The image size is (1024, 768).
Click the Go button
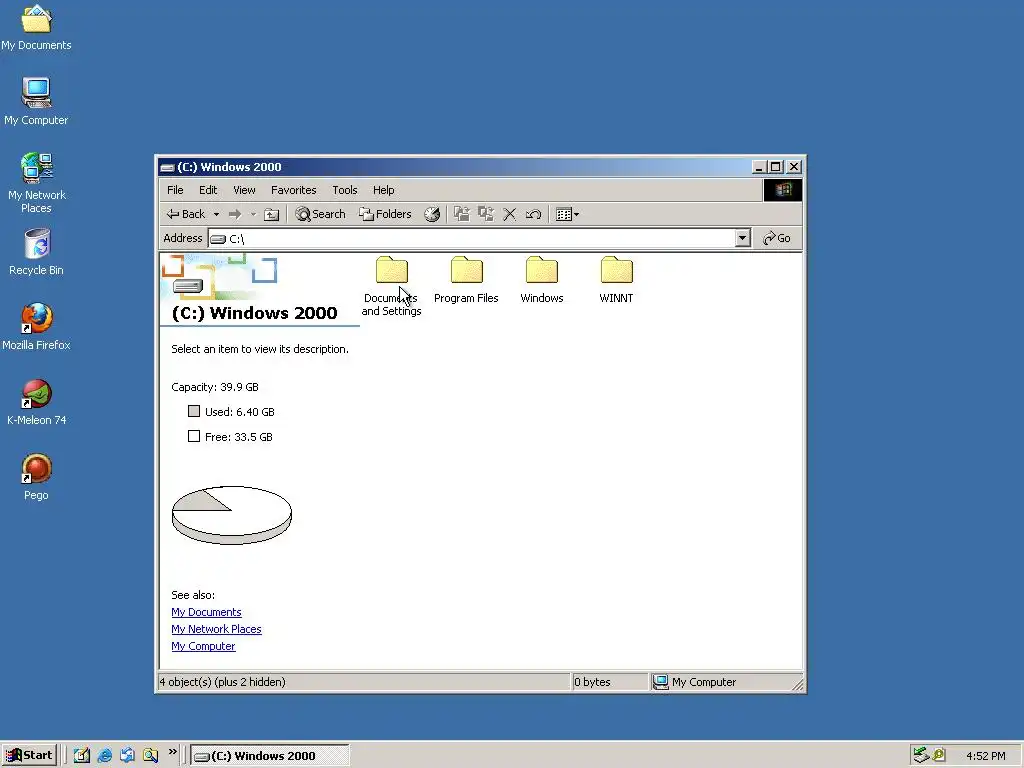click(777, 238)
